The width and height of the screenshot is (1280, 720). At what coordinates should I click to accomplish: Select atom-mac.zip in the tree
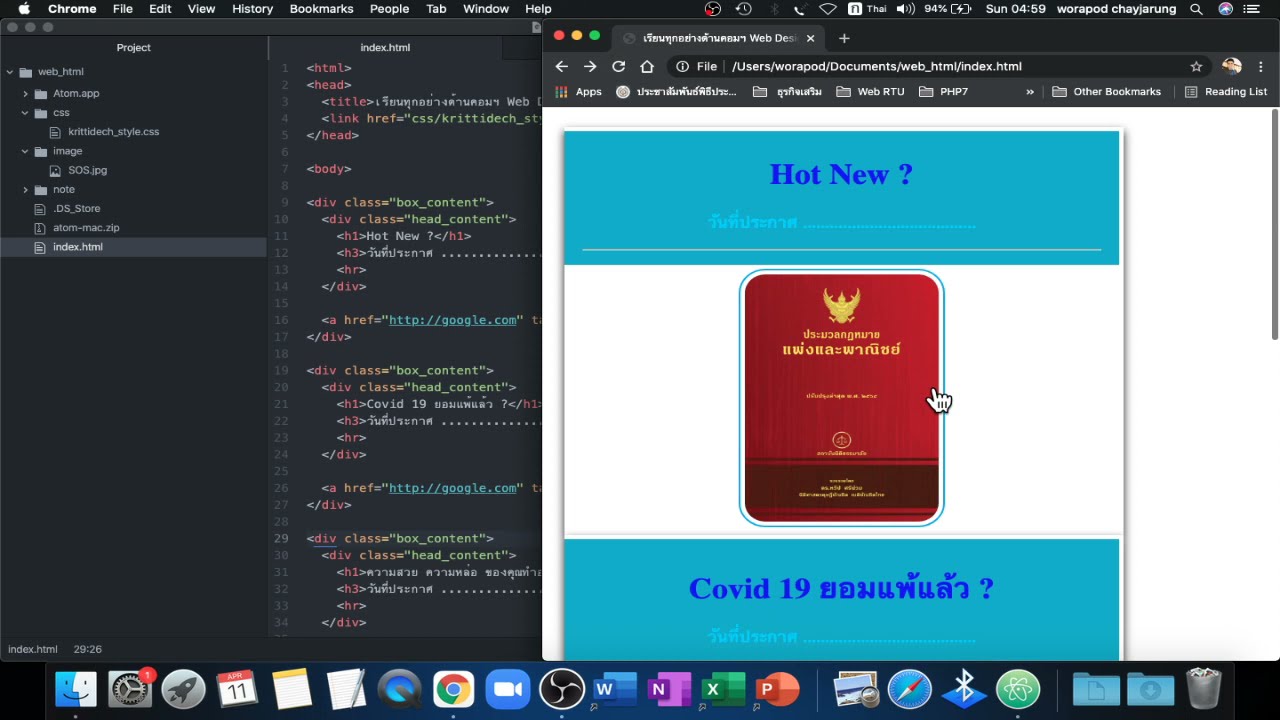click(x=86, y=227)
